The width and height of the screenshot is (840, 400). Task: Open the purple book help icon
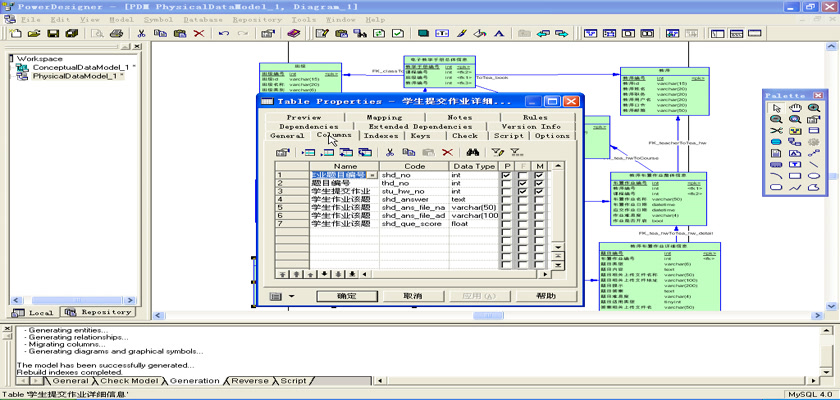click(x=294, y=33)
